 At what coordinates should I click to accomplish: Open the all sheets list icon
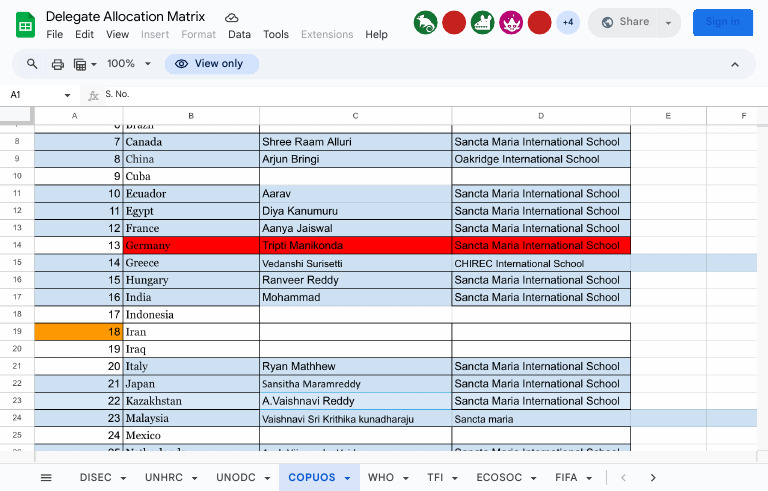[x=46, y=477]
